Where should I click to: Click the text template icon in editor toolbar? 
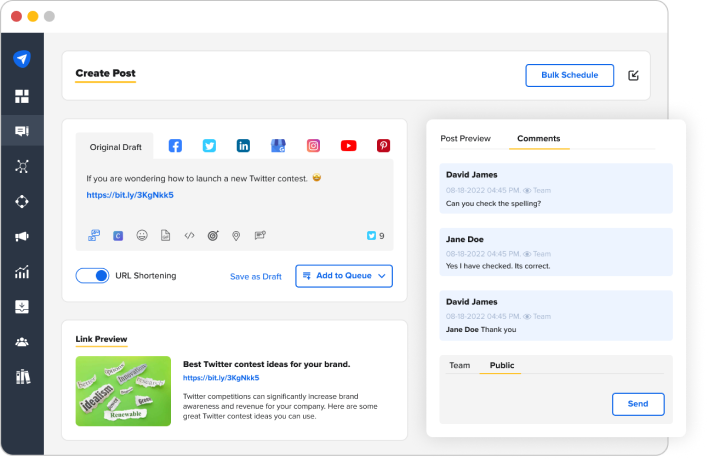(x=260, y=235)
